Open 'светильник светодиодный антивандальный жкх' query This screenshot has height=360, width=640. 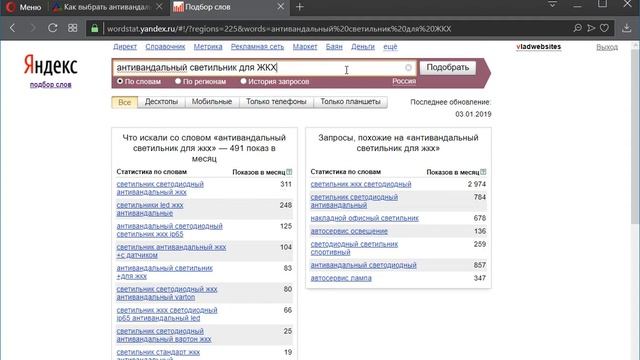point(160,188)
